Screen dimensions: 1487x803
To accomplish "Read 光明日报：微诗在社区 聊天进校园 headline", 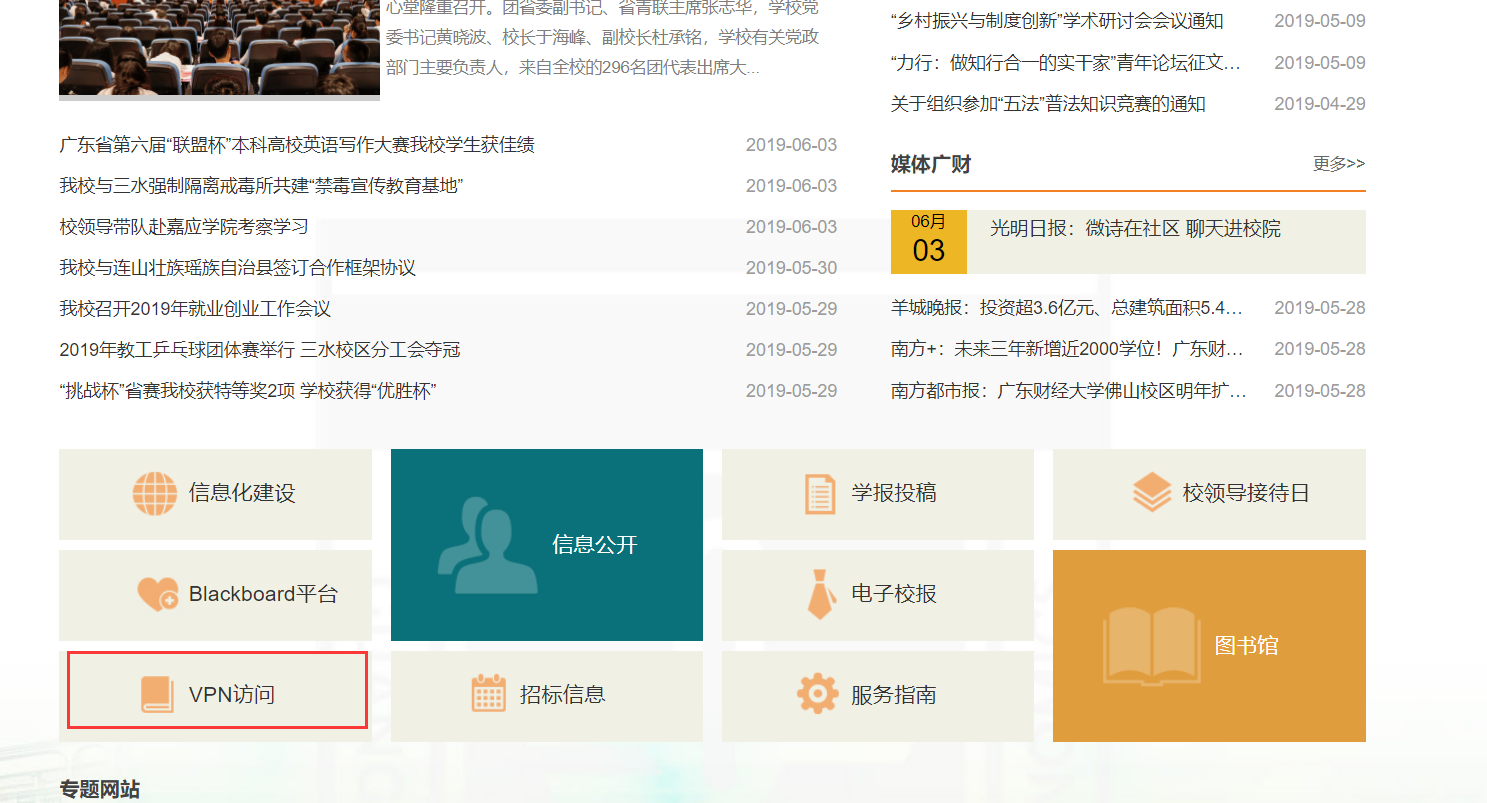I will pyautogui.click(x=1135, y=229).
